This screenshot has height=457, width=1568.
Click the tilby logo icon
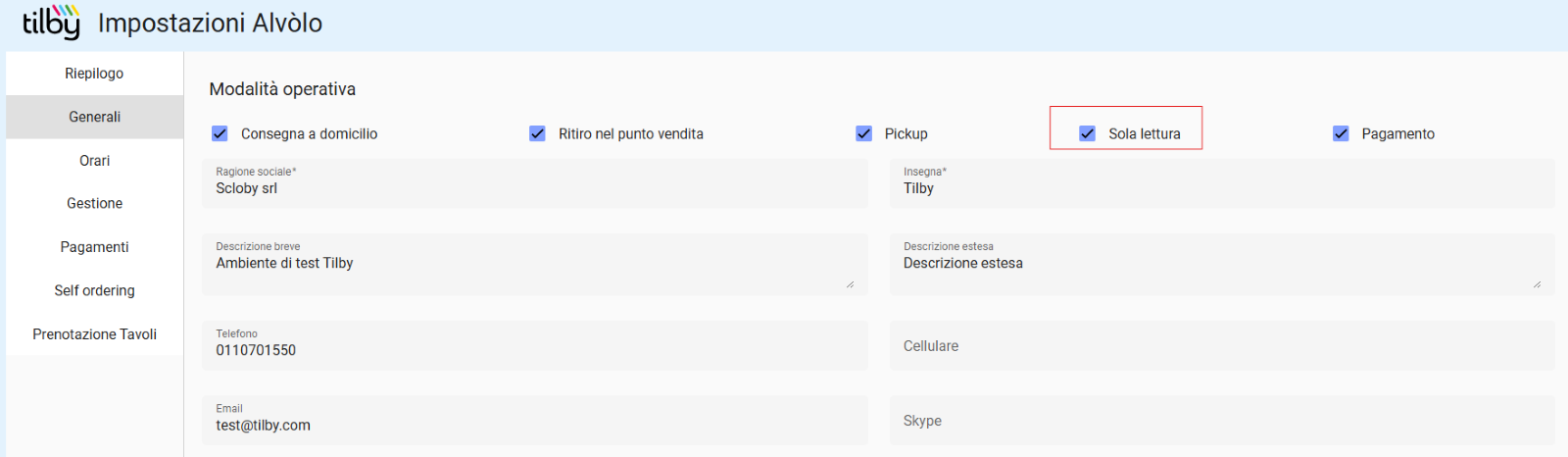point(51,22)
